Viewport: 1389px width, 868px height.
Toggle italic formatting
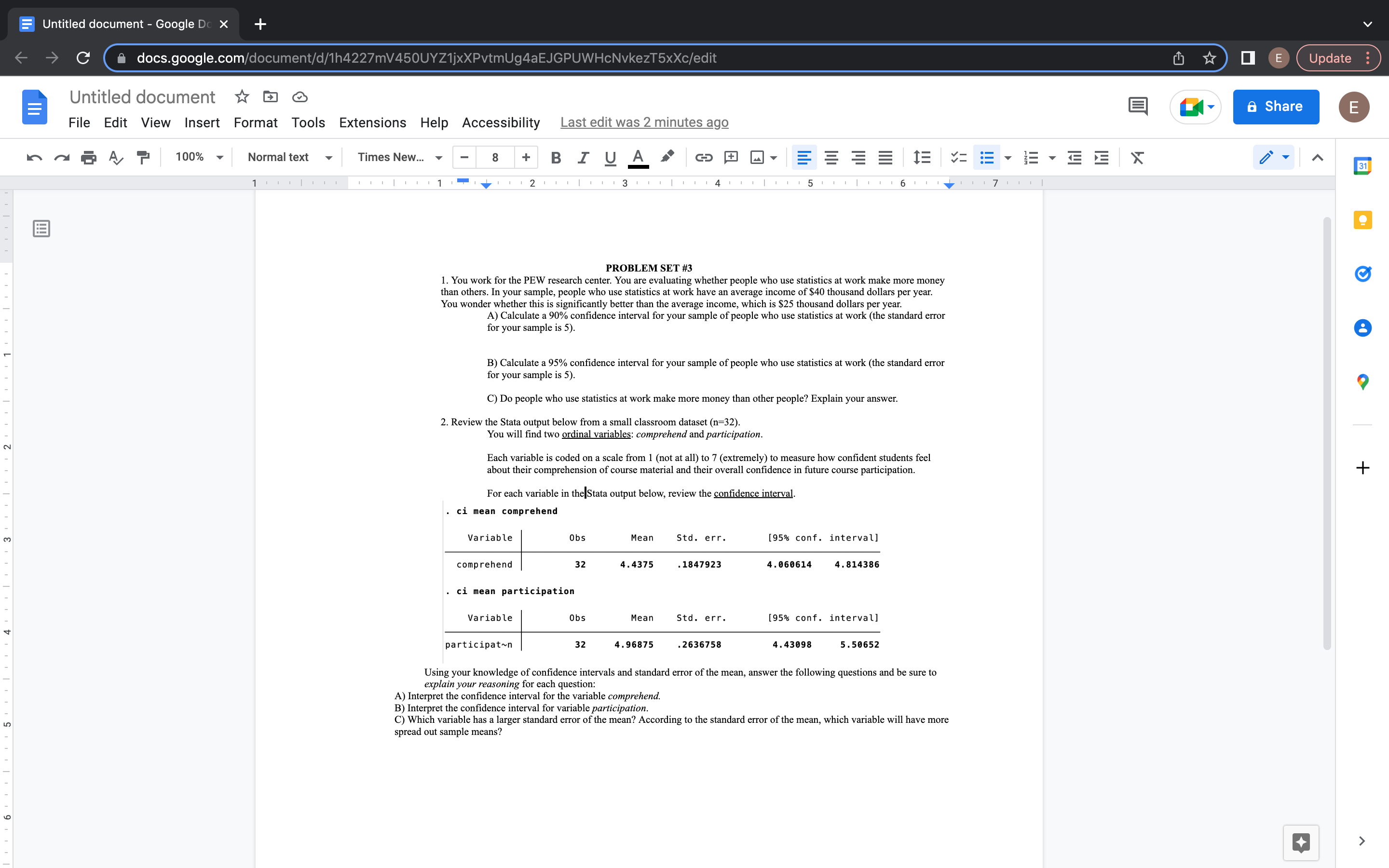point(583,157)
